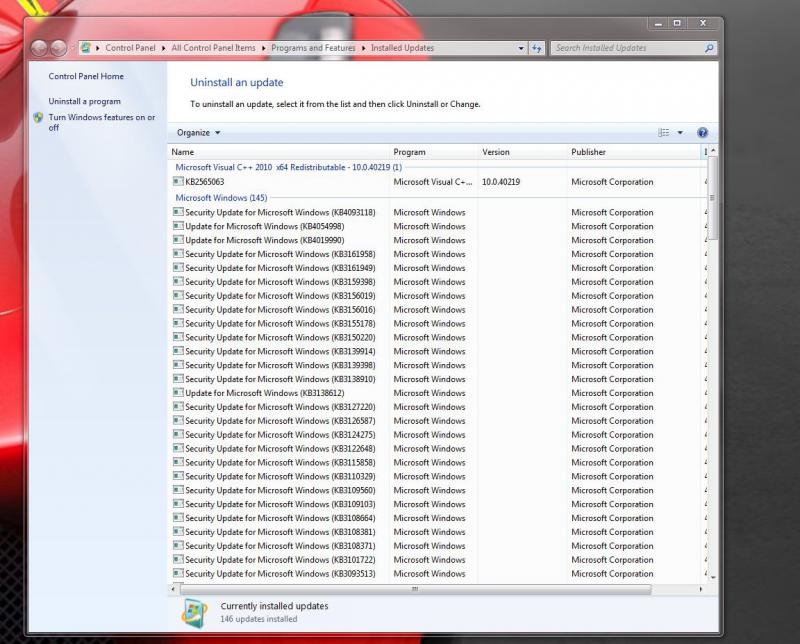Click the search magnifier icon
Screen dimensions: 800x644
[709, 48]
